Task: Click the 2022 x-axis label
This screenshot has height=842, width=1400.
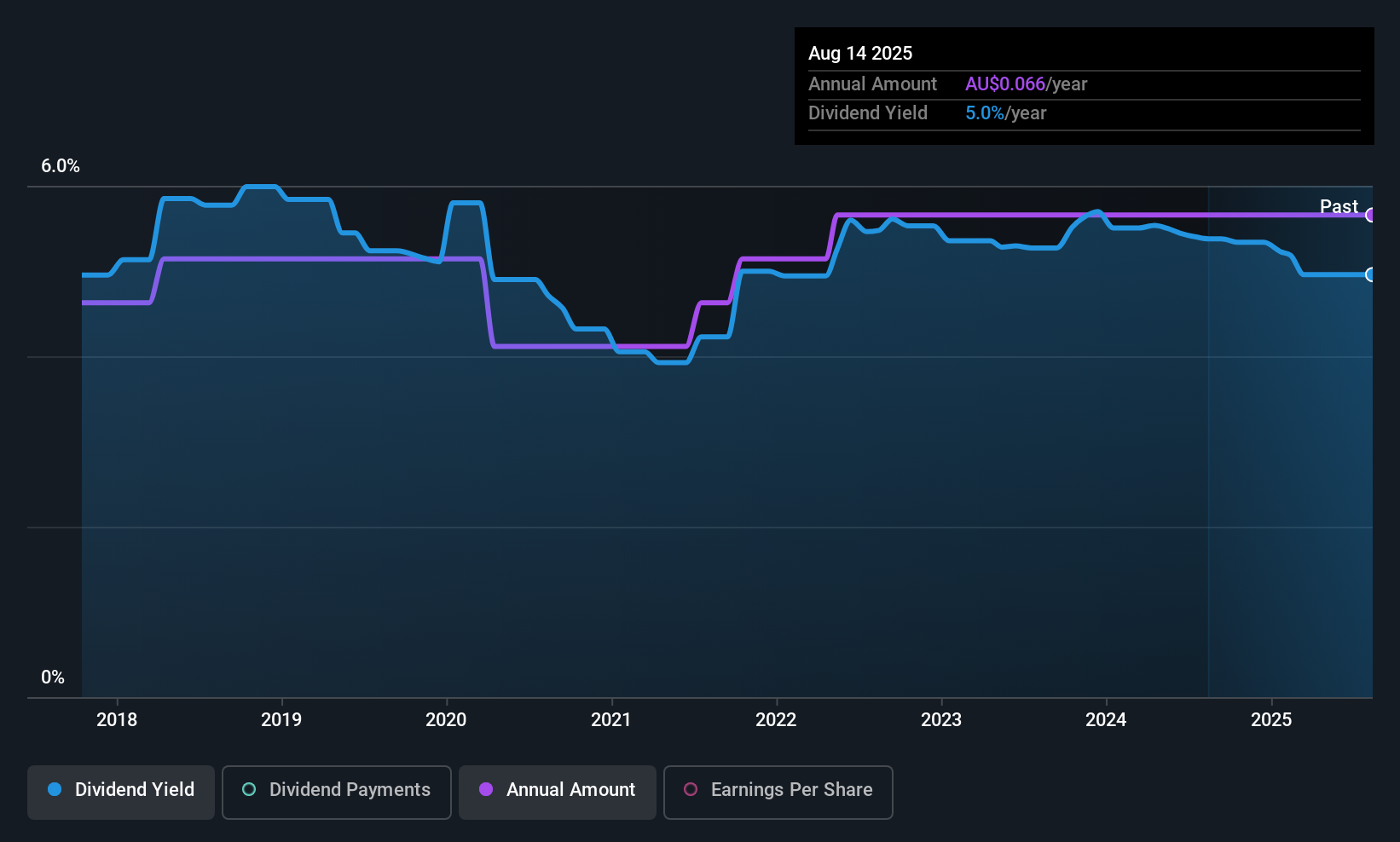Action: [x=776, y=719]
